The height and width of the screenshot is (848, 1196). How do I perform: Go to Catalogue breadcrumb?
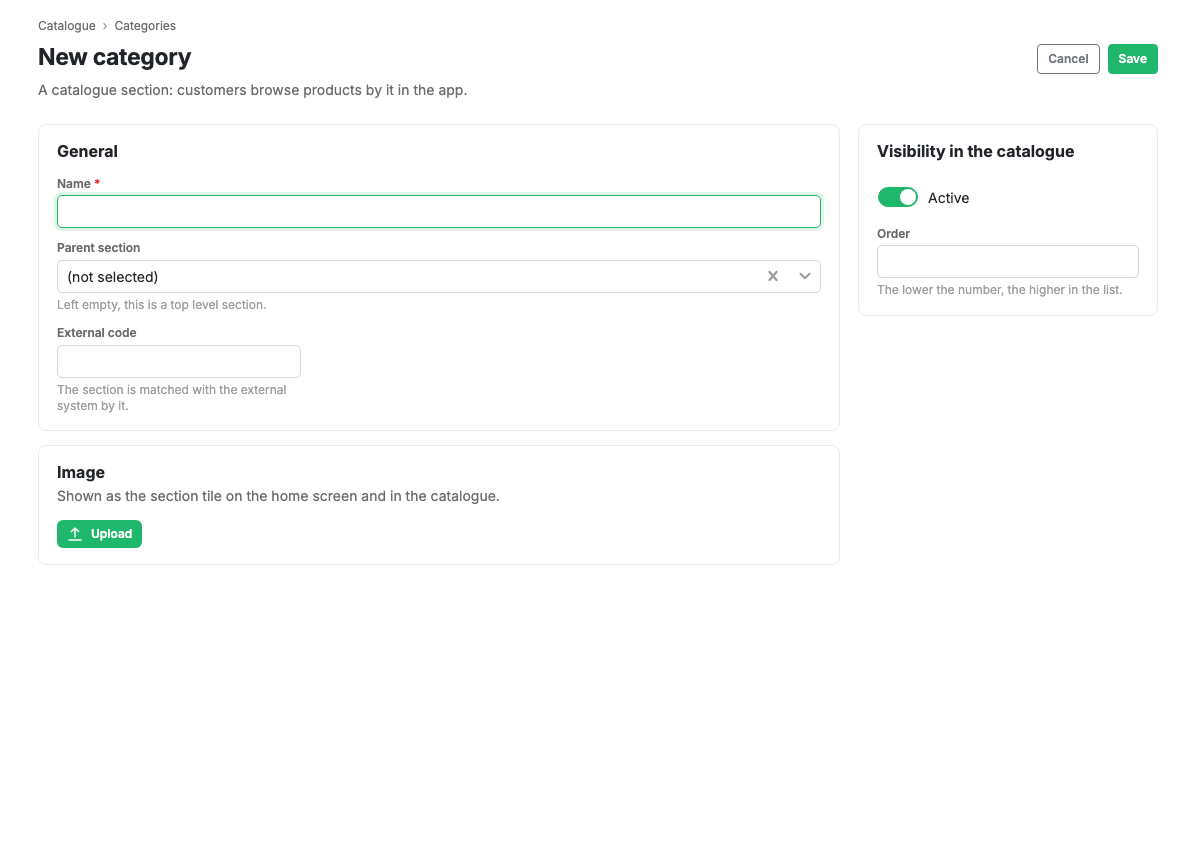pos(67,26)
